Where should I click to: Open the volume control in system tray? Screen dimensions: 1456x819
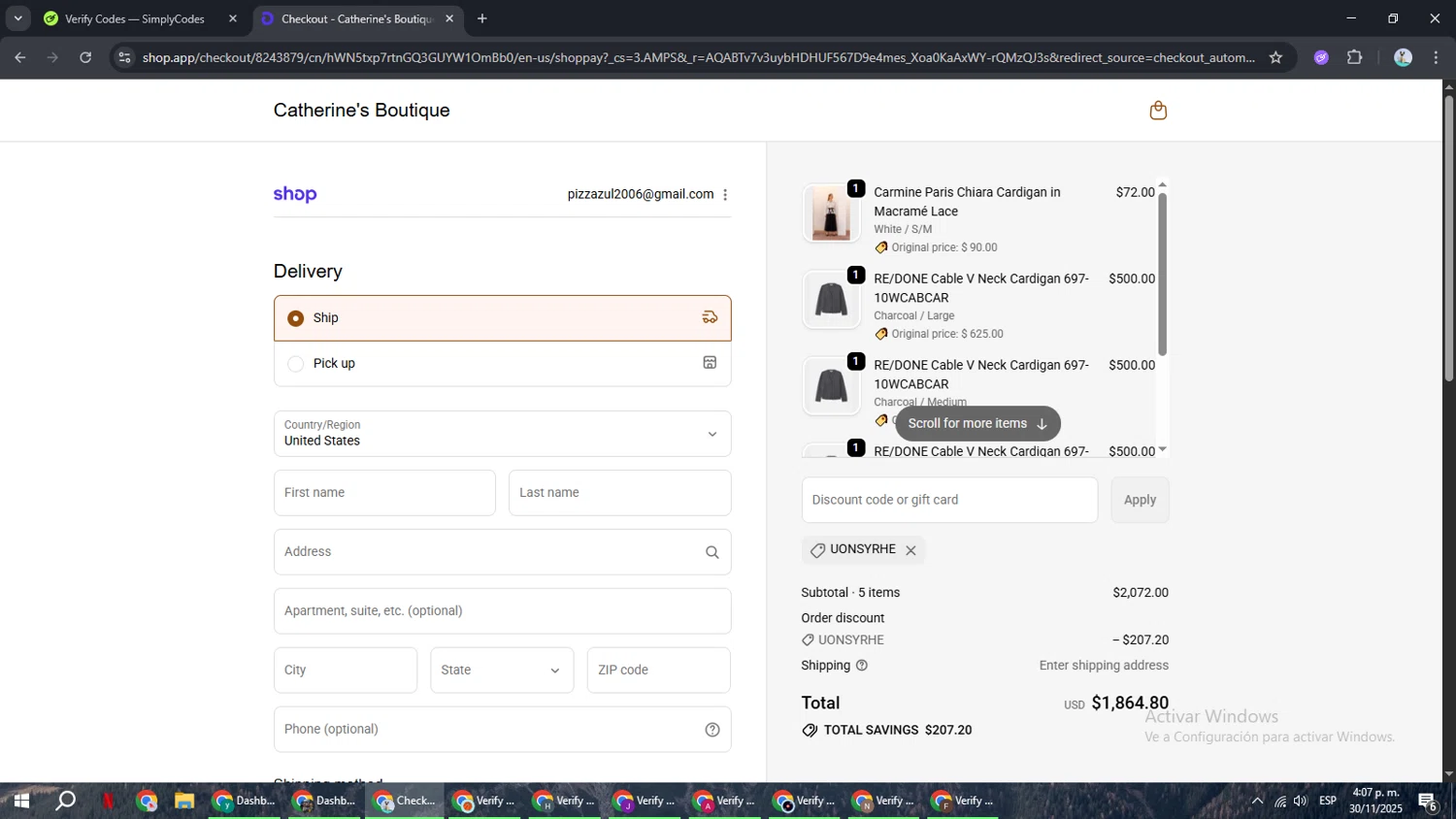pyautogui.click(x=1301, y=801)
